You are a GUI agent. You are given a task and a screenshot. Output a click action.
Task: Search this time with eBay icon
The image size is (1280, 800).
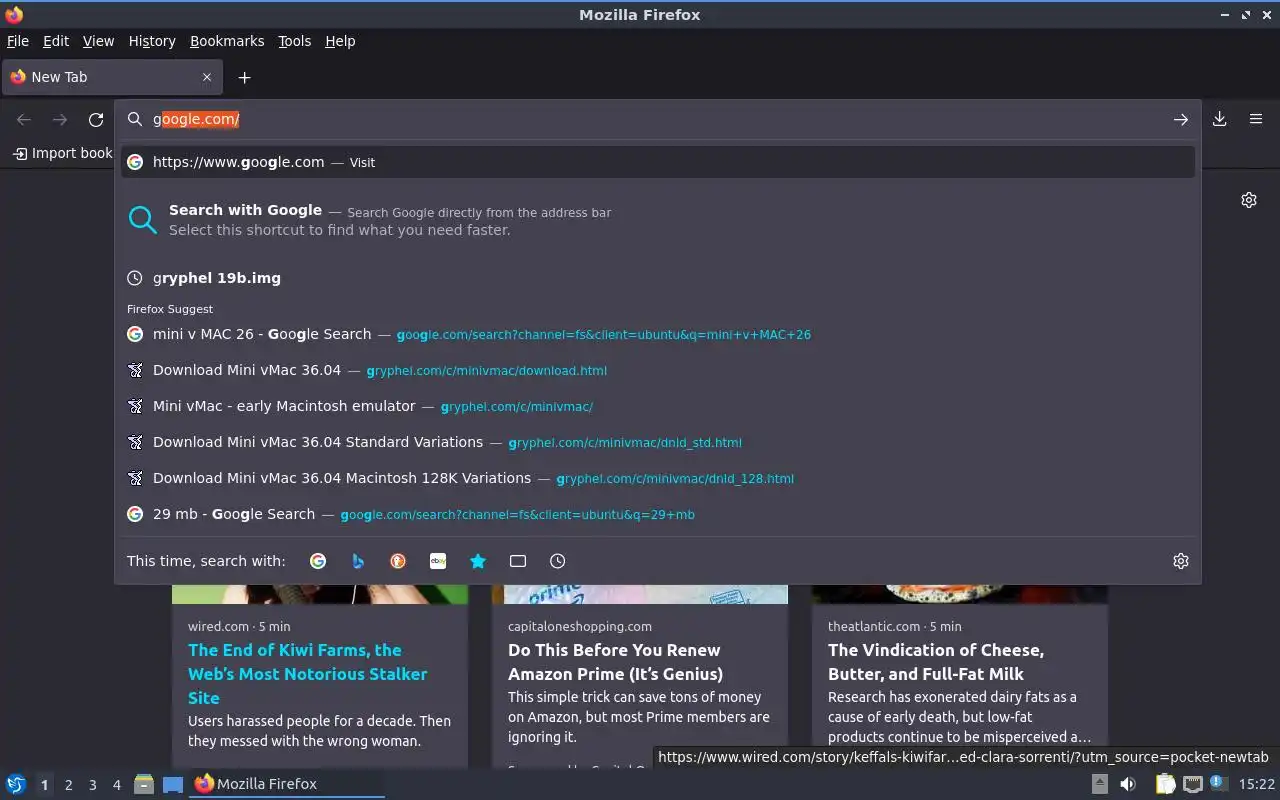pyautogui.click(x=438, y=561)
